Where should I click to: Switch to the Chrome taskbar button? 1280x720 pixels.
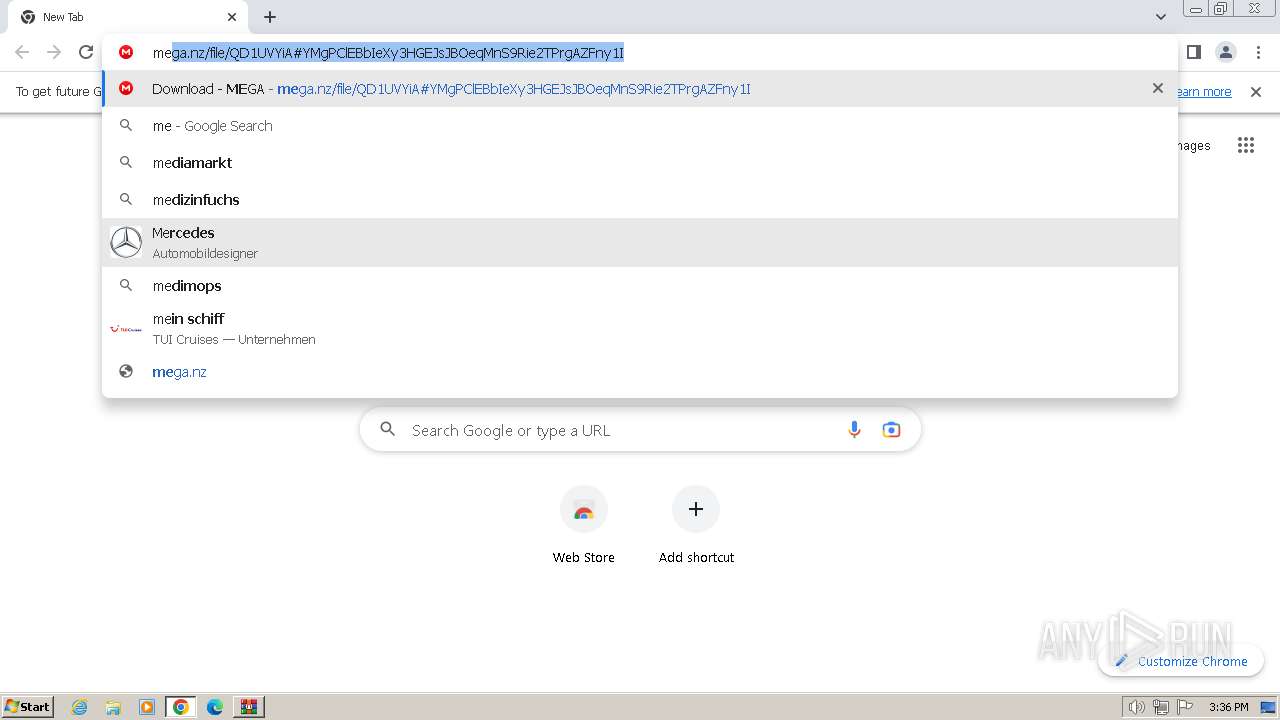tap(181, 707)
